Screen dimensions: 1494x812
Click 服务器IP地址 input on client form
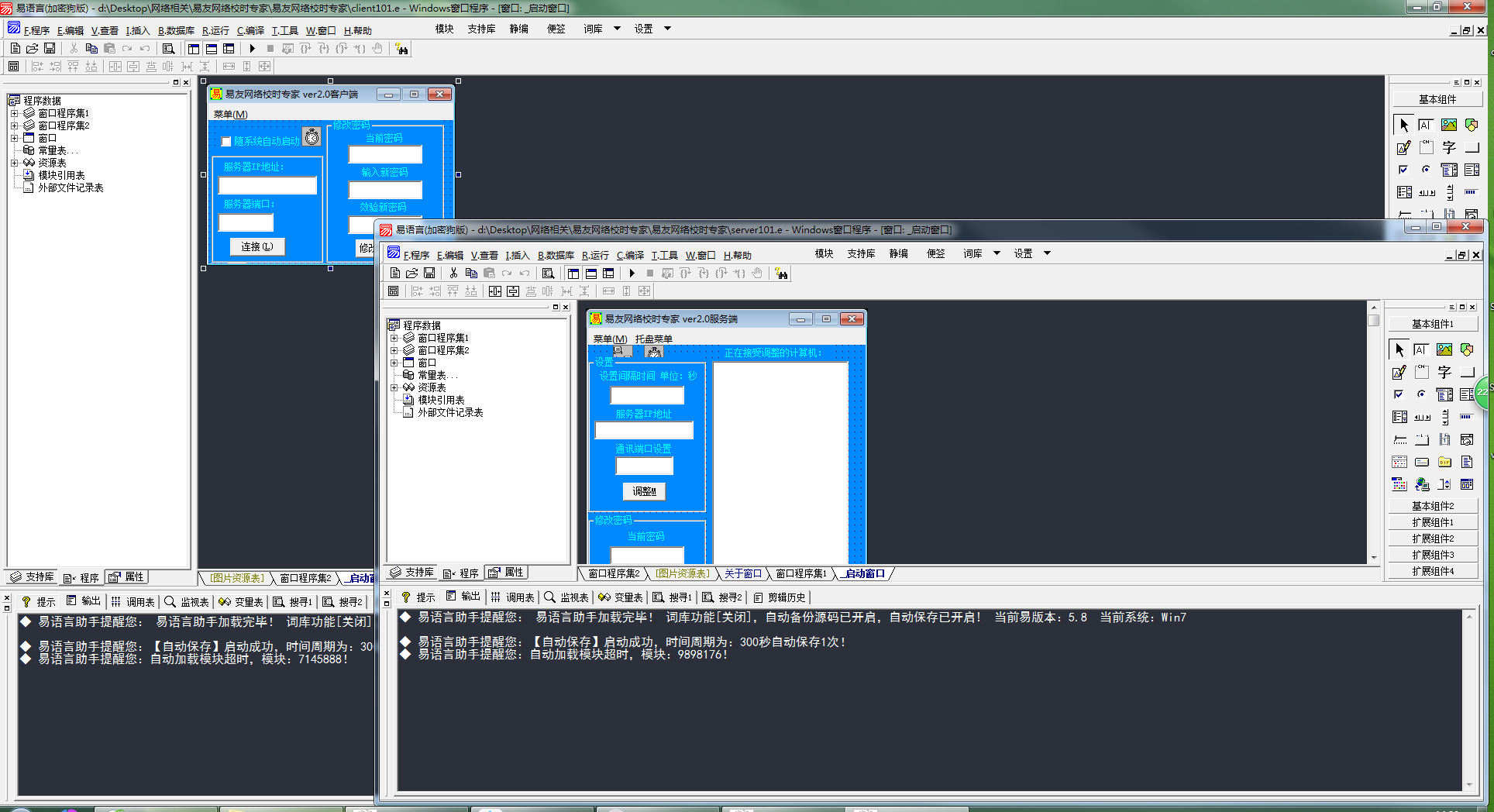point(267,185)
